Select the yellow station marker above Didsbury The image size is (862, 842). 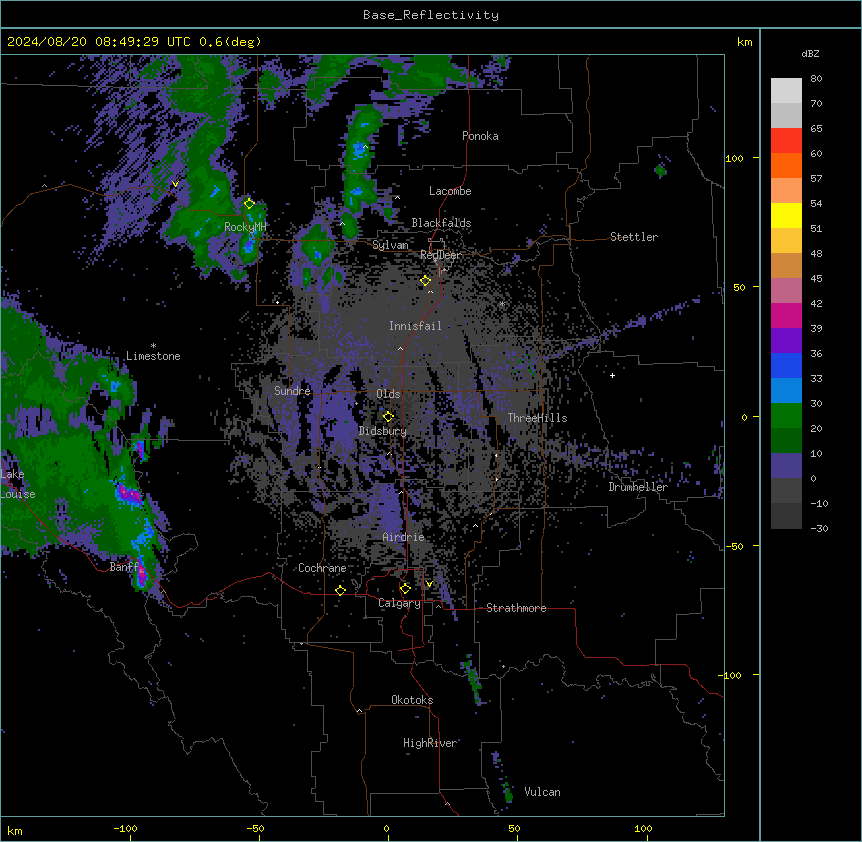[x=388, y=416]
